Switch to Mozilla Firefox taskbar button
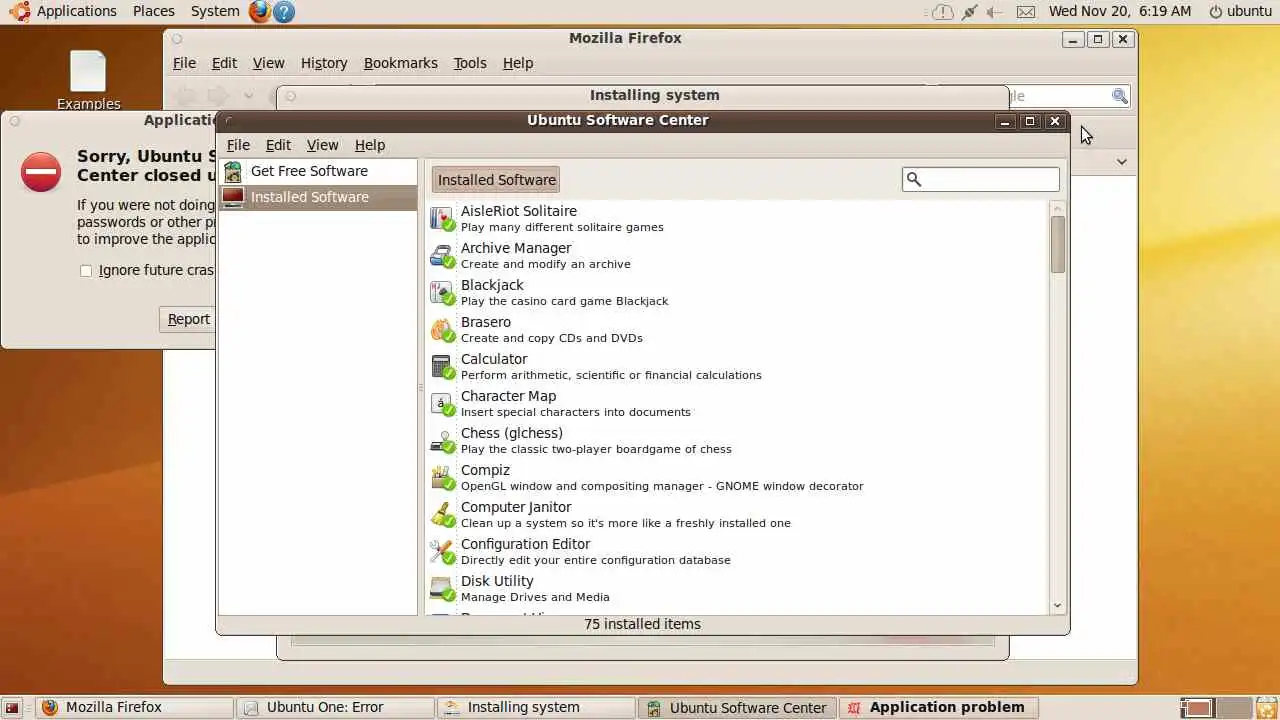Screen dimensions: 1280x720 [x=135, y=707]
